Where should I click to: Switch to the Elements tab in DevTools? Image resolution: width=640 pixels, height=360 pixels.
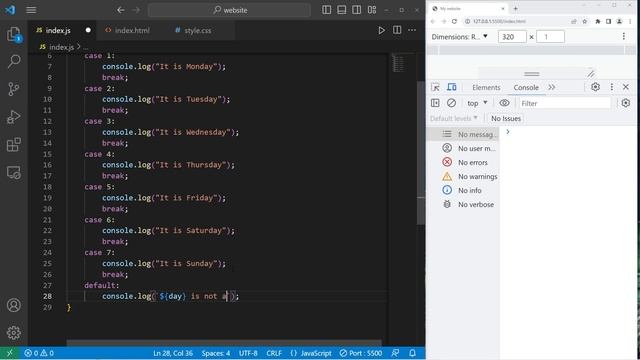(486, 87)
